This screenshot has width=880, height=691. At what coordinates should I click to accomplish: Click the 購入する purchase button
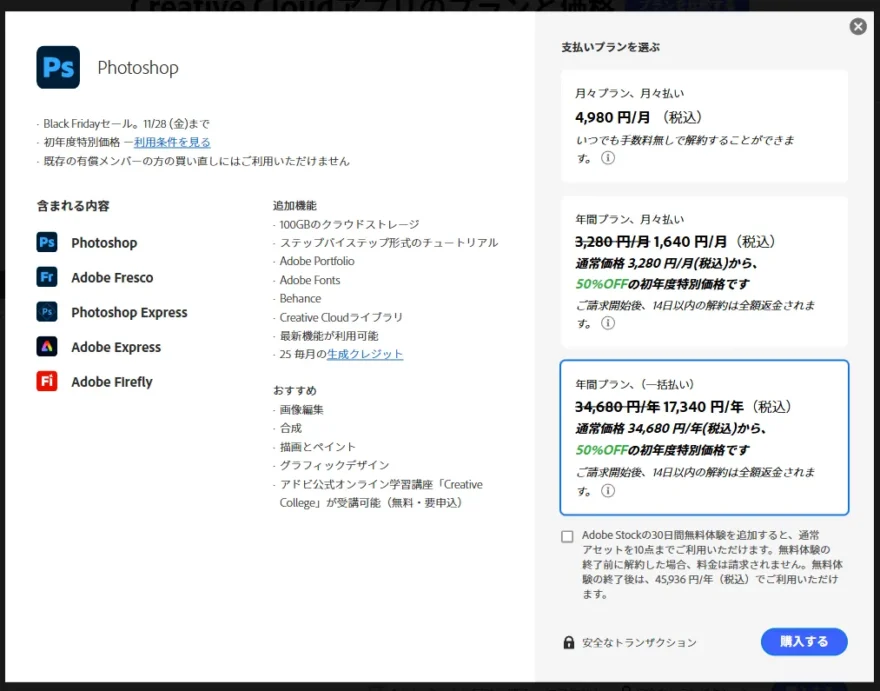click(804, 641)
